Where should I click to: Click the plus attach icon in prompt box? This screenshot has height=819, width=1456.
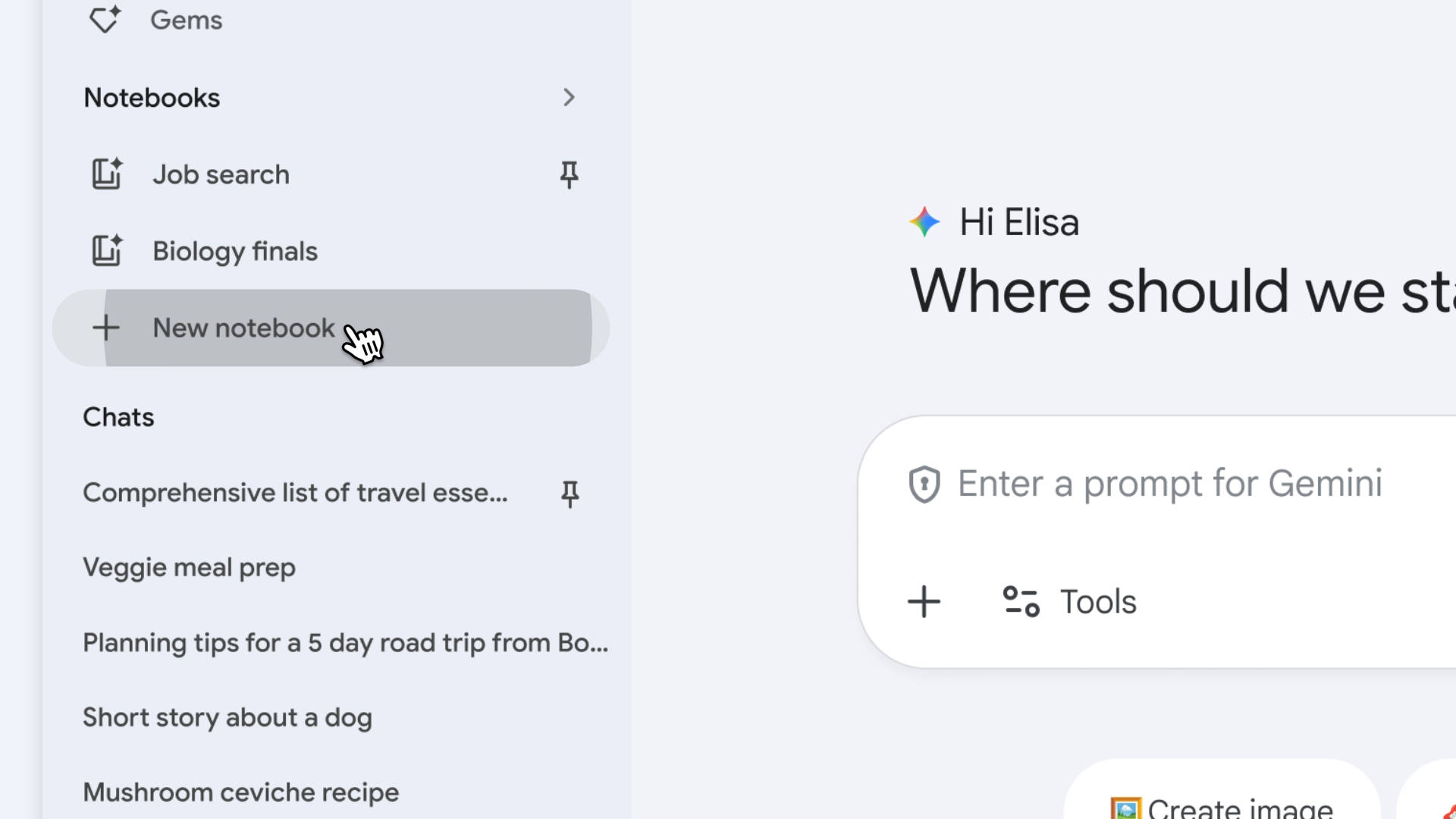(924, 602)
